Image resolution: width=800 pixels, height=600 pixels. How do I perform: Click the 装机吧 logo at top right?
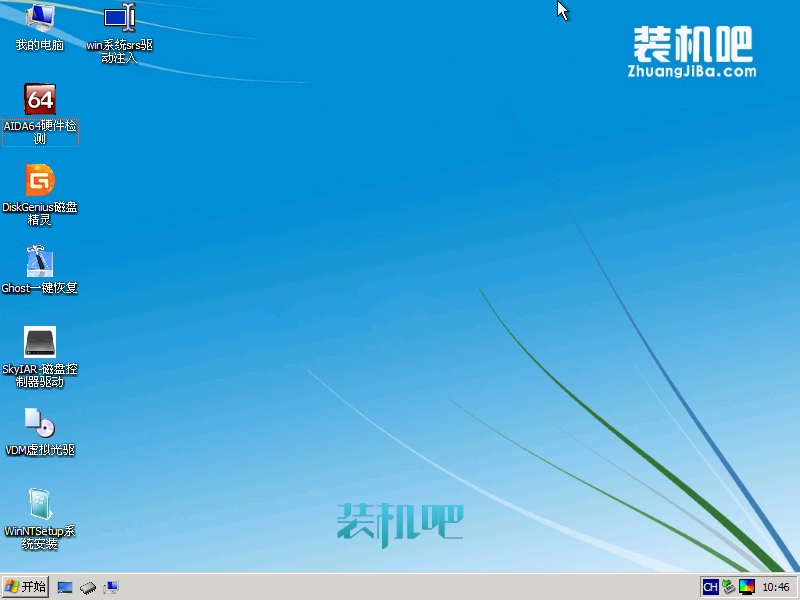coord(693,43)
